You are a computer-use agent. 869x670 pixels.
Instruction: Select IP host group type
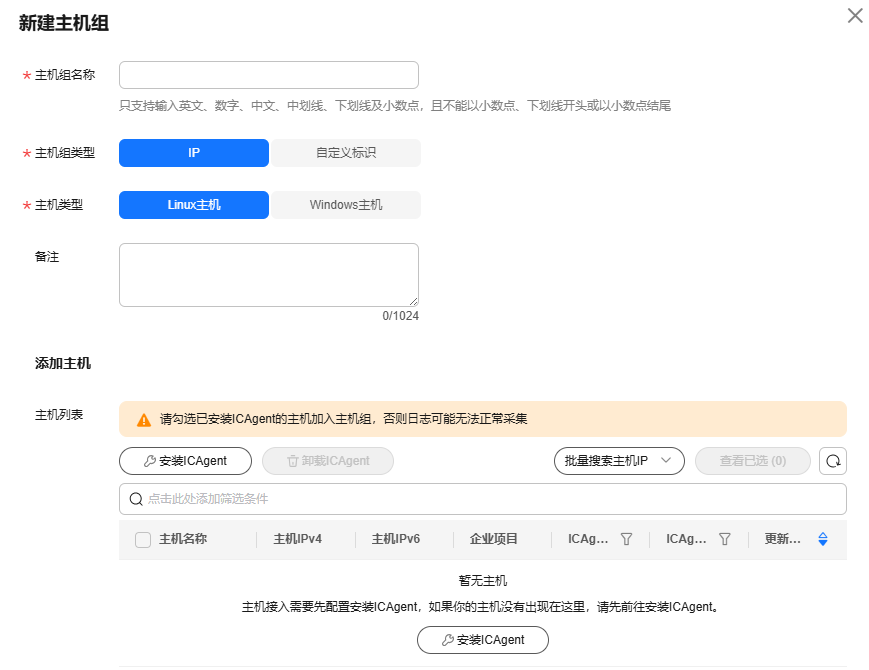click(194, 153)
